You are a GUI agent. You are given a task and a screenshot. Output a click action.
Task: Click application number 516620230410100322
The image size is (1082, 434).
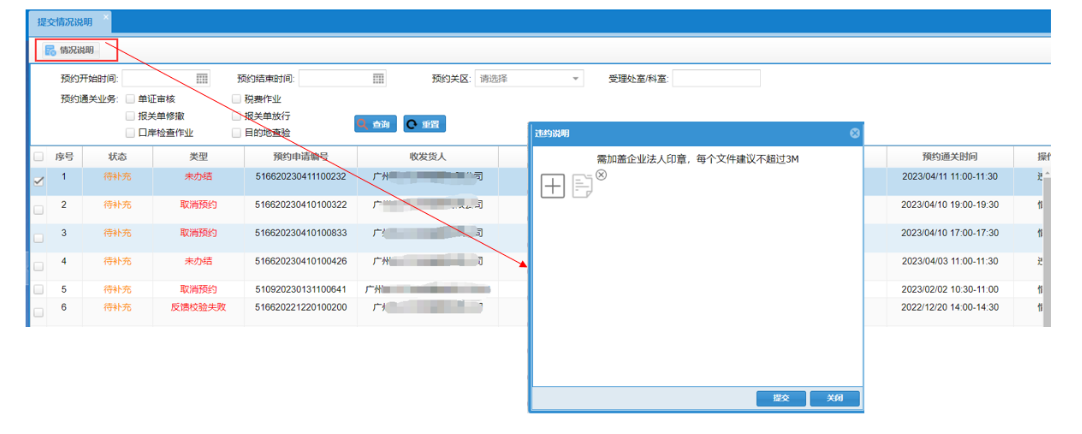[x=300, y=205]
